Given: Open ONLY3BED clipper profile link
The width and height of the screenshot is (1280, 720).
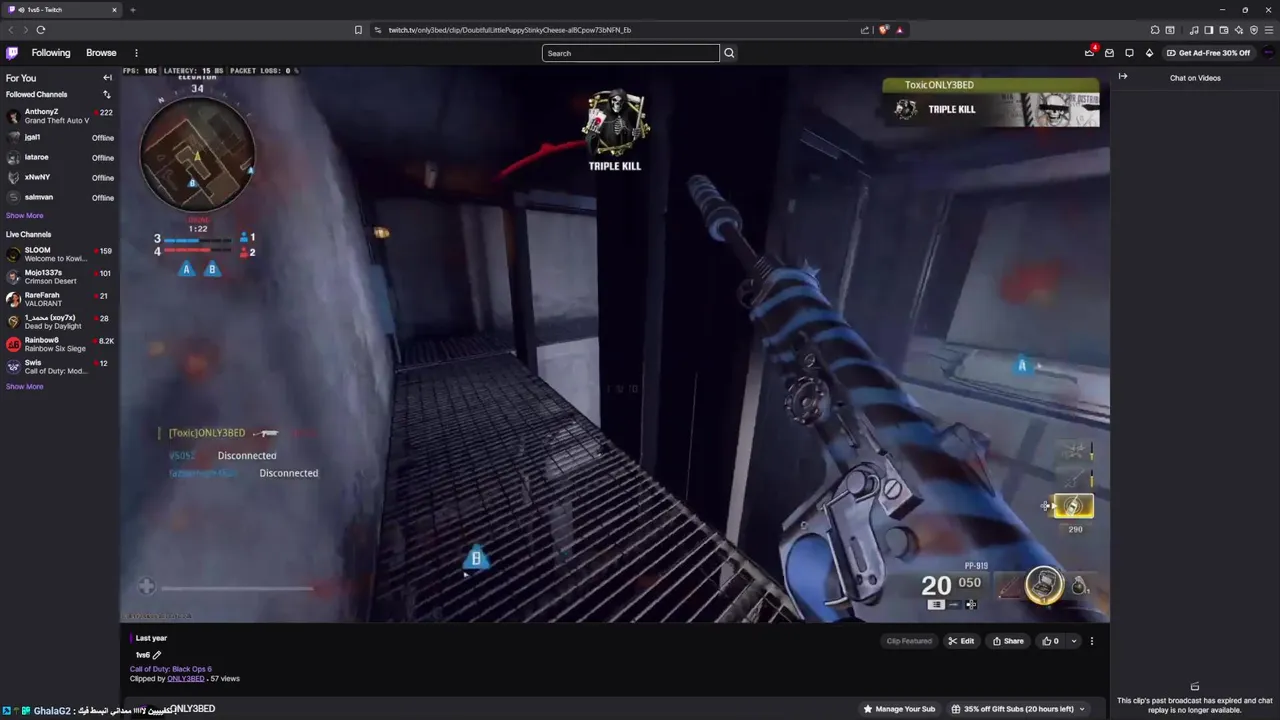Looking at the screenshot, I should (186, 679).
